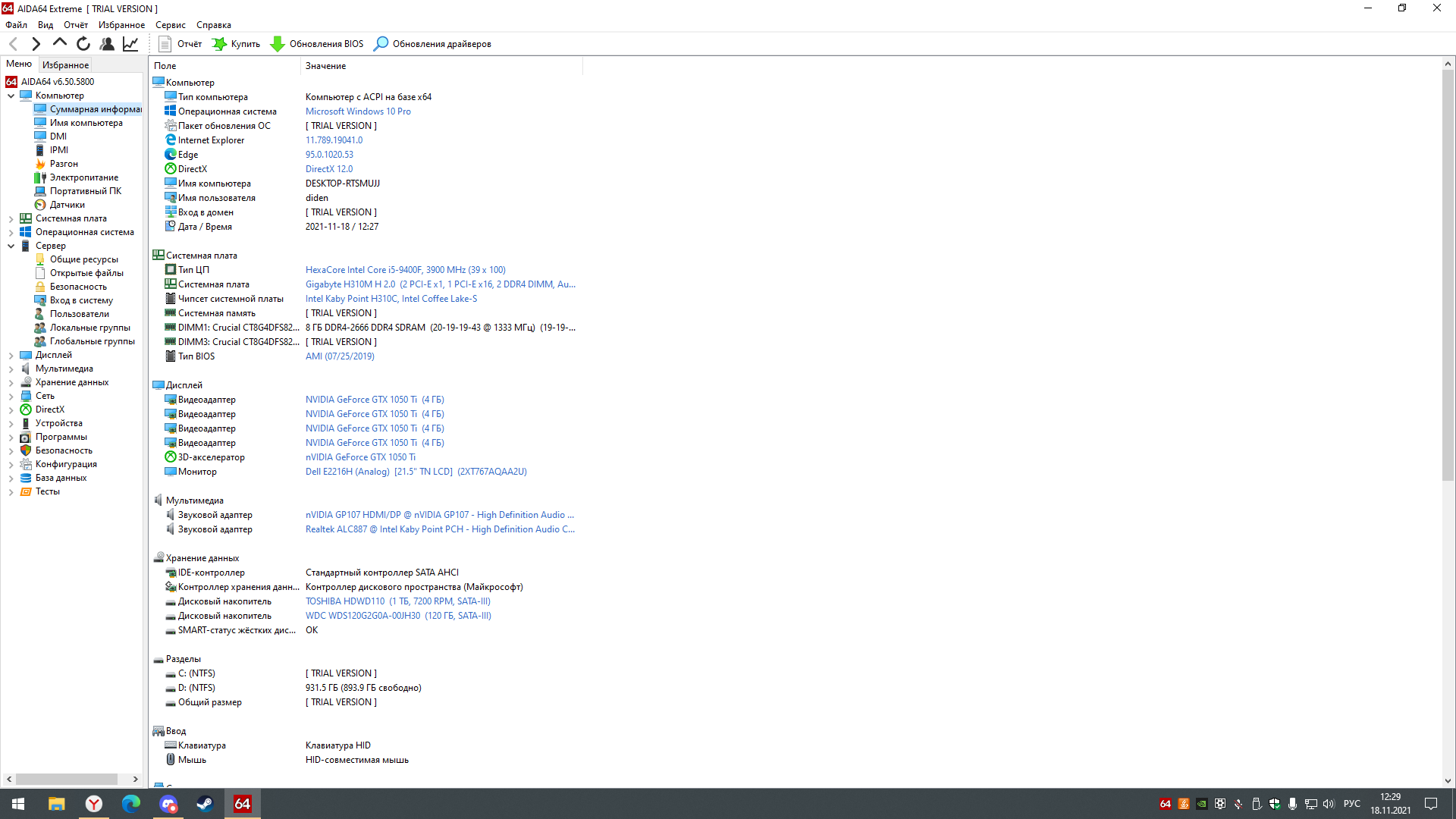Open Microsoft Windows 10 Pro link

click(358, 111)
